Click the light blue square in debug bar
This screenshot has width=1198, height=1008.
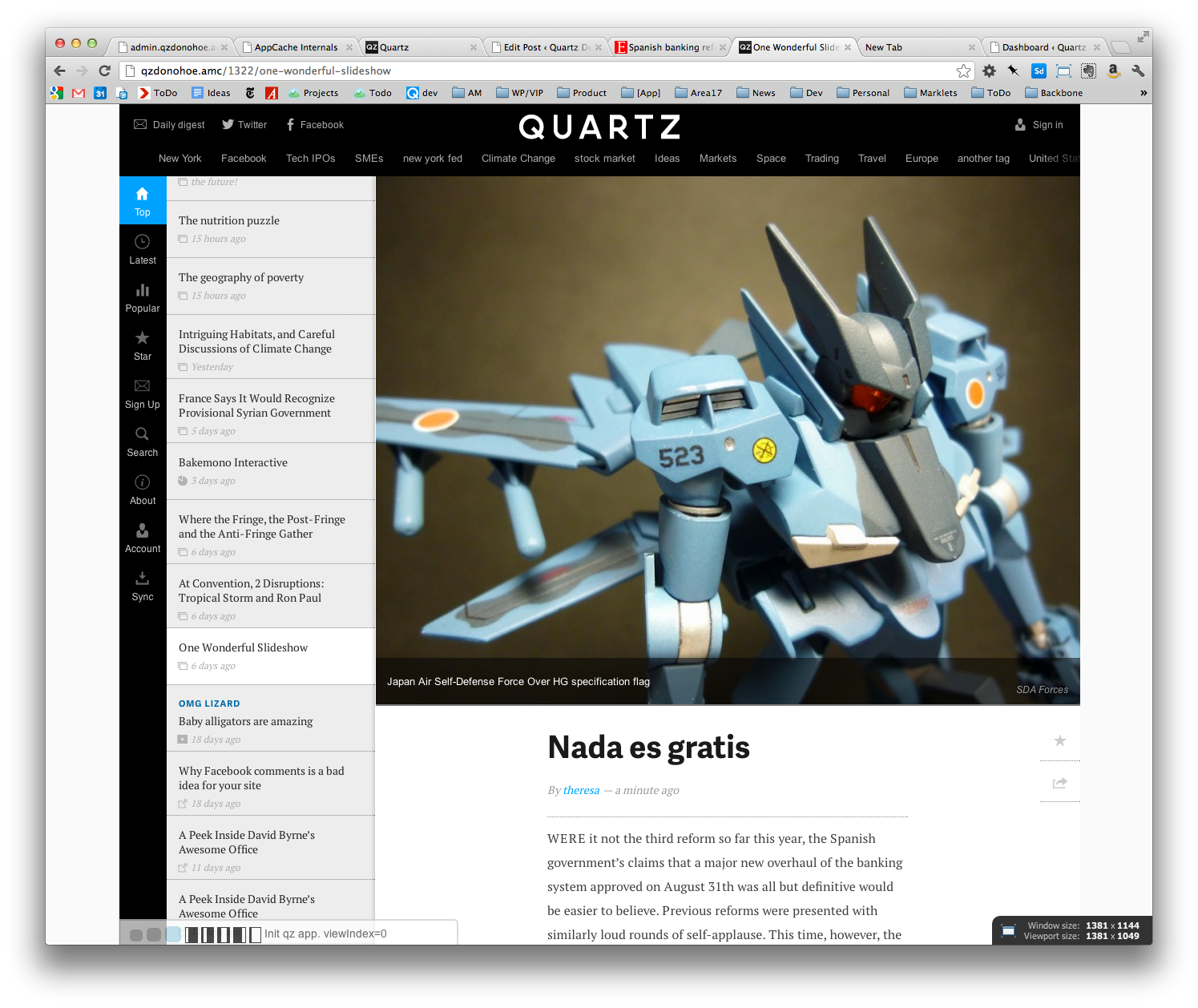click(x=173, y=934)
